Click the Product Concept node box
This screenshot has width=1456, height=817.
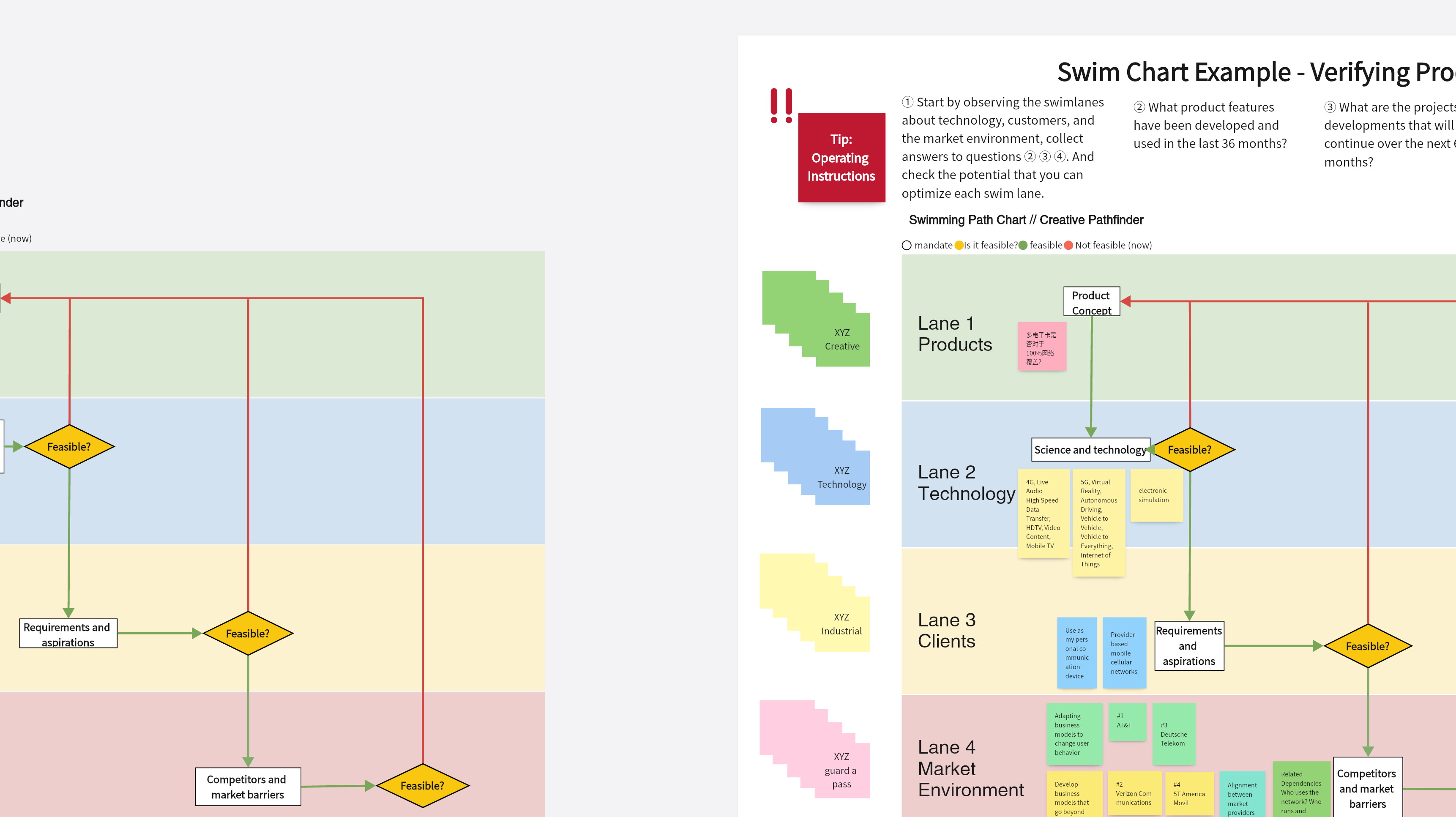[1089, 301]
